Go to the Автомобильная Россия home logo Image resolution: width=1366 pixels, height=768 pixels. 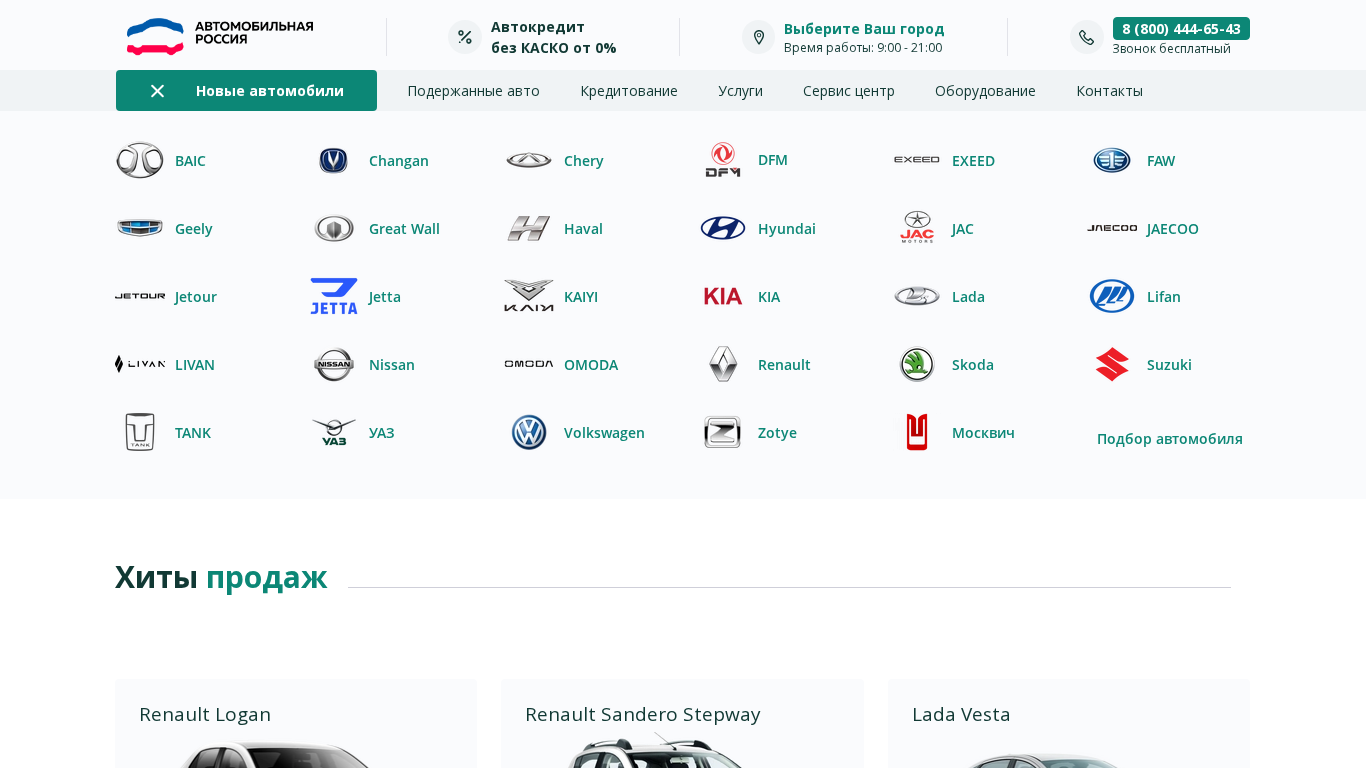click(x=220, y=37)
